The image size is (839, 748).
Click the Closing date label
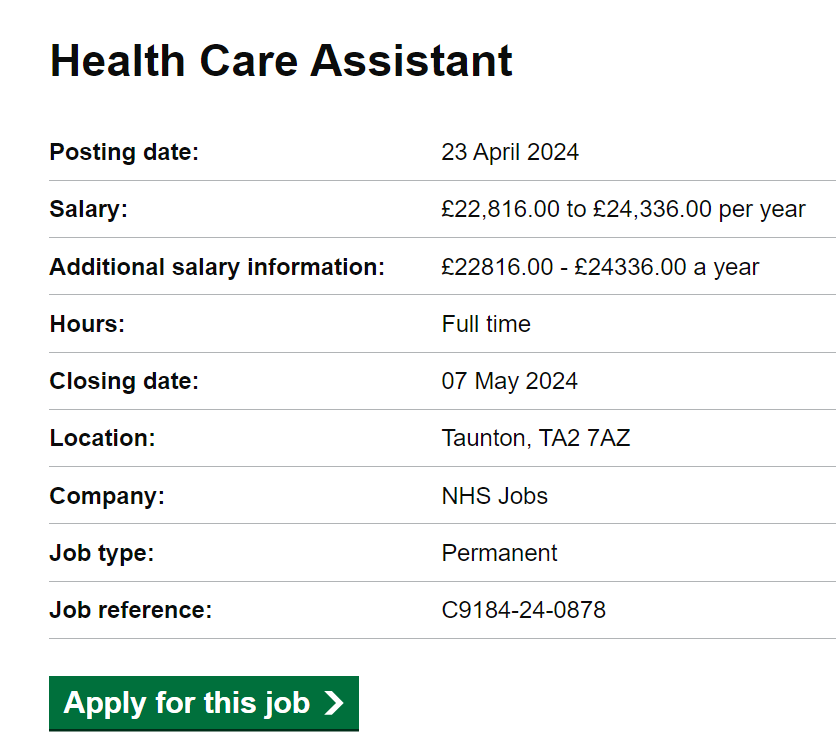pyautogui.click(x=124, y=381)
